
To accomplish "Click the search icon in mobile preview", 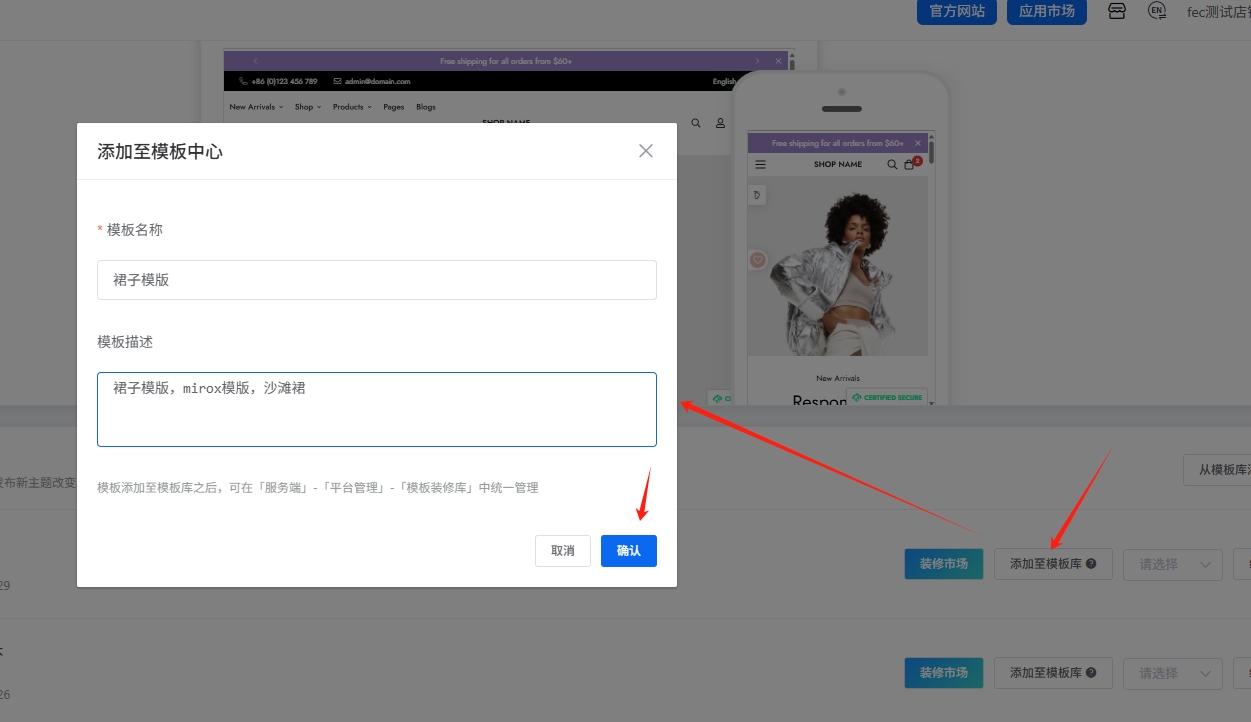I will pos(892,165).
